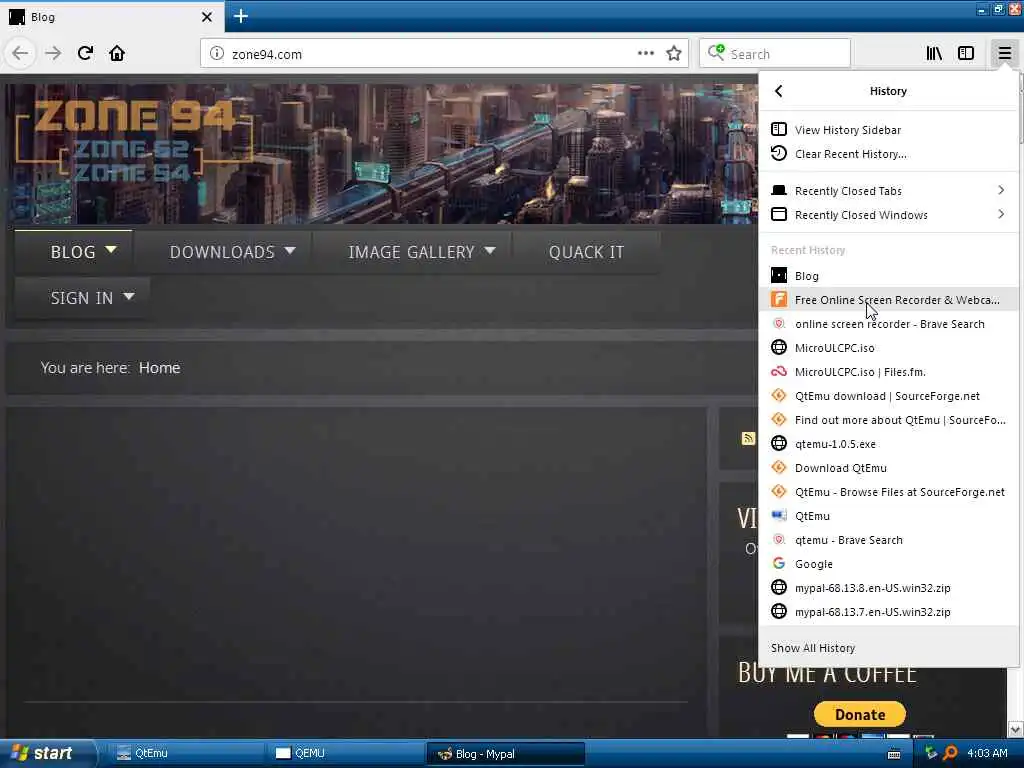Viewport: 1024px width, 768px height.
Task: Click the orange magnifier tray icon
Action: point(951,753)
